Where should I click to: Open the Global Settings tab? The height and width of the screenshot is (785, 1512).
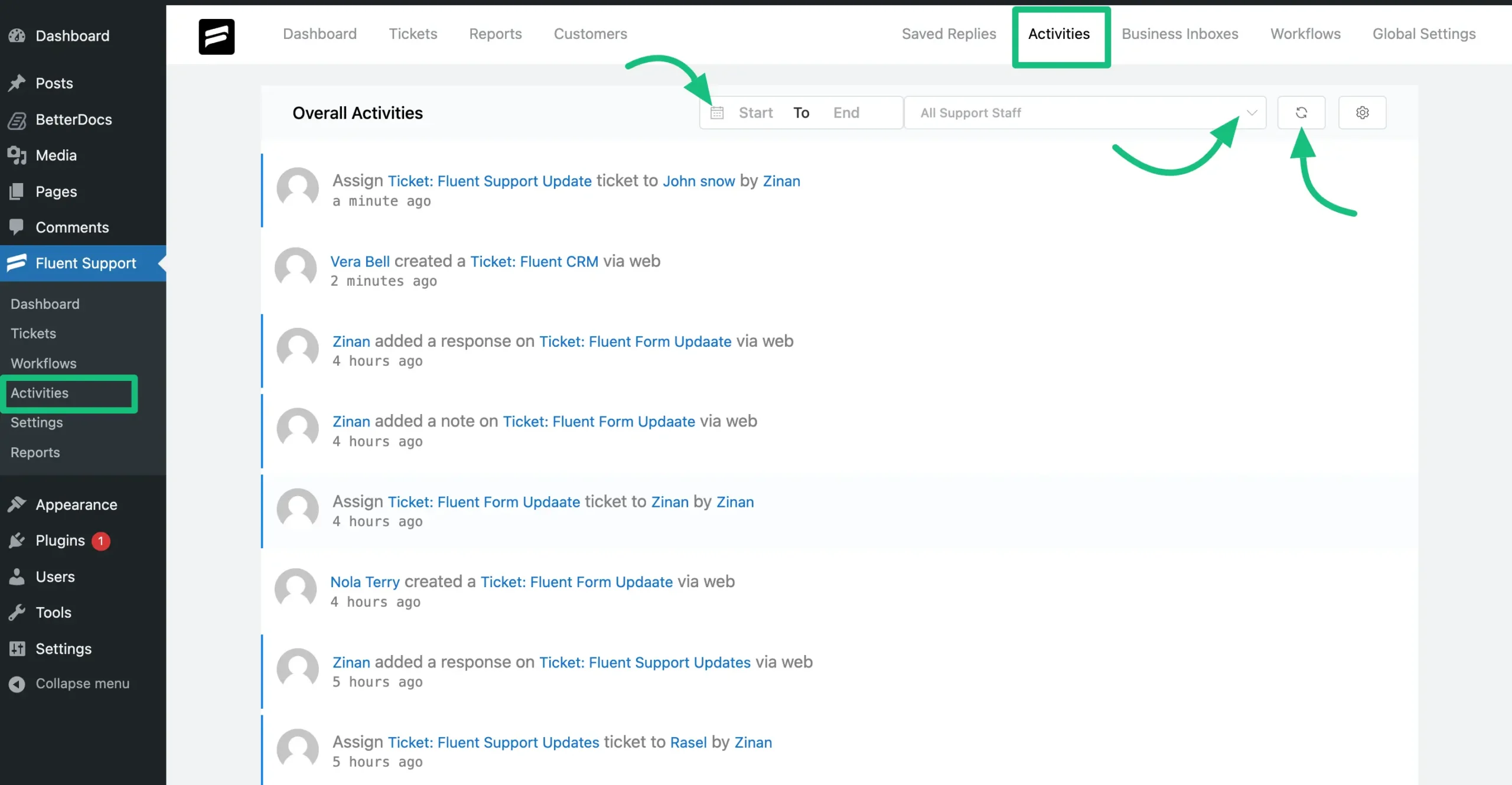click(1423, 34)
